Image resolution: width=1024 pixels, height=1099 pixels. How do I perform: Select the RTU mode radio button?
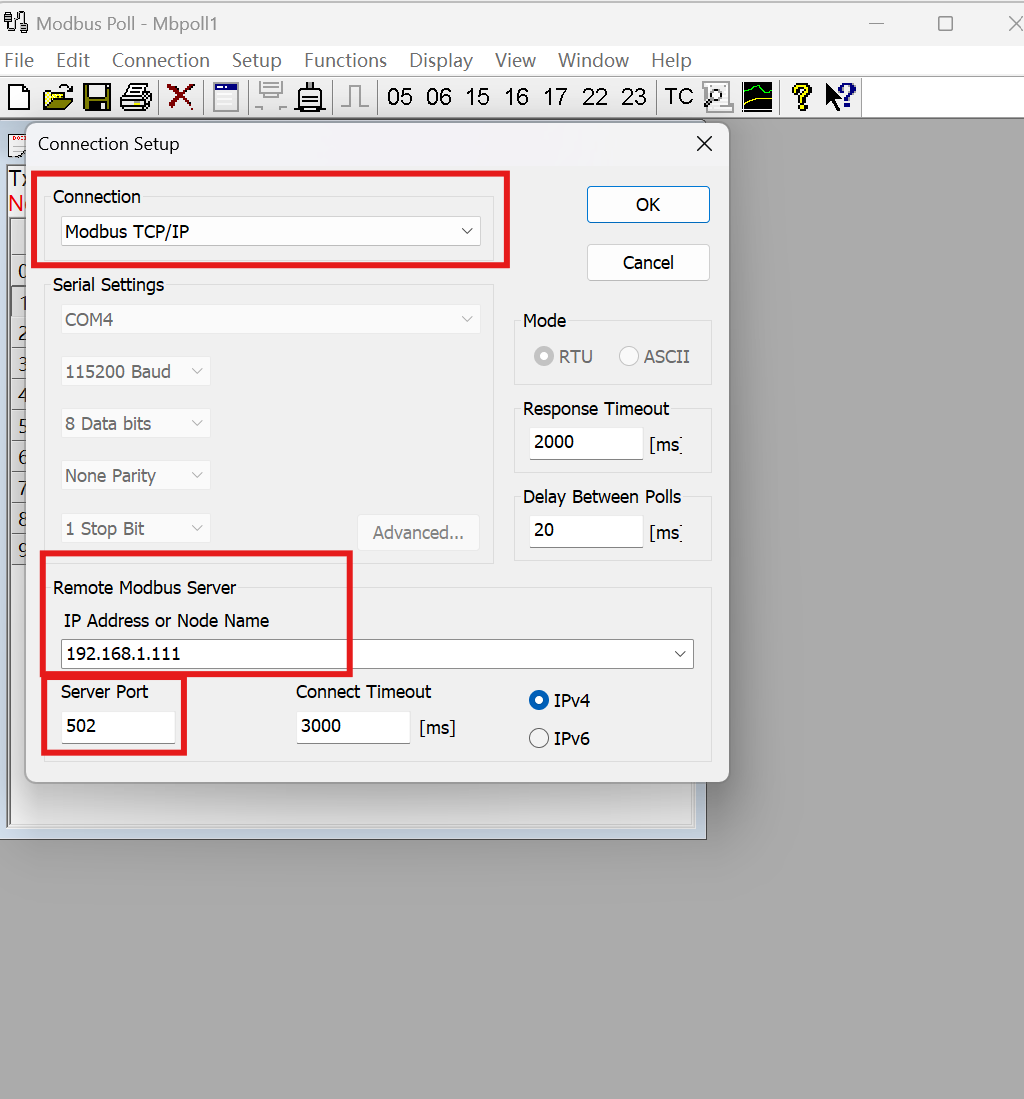[x=543, y=356]
